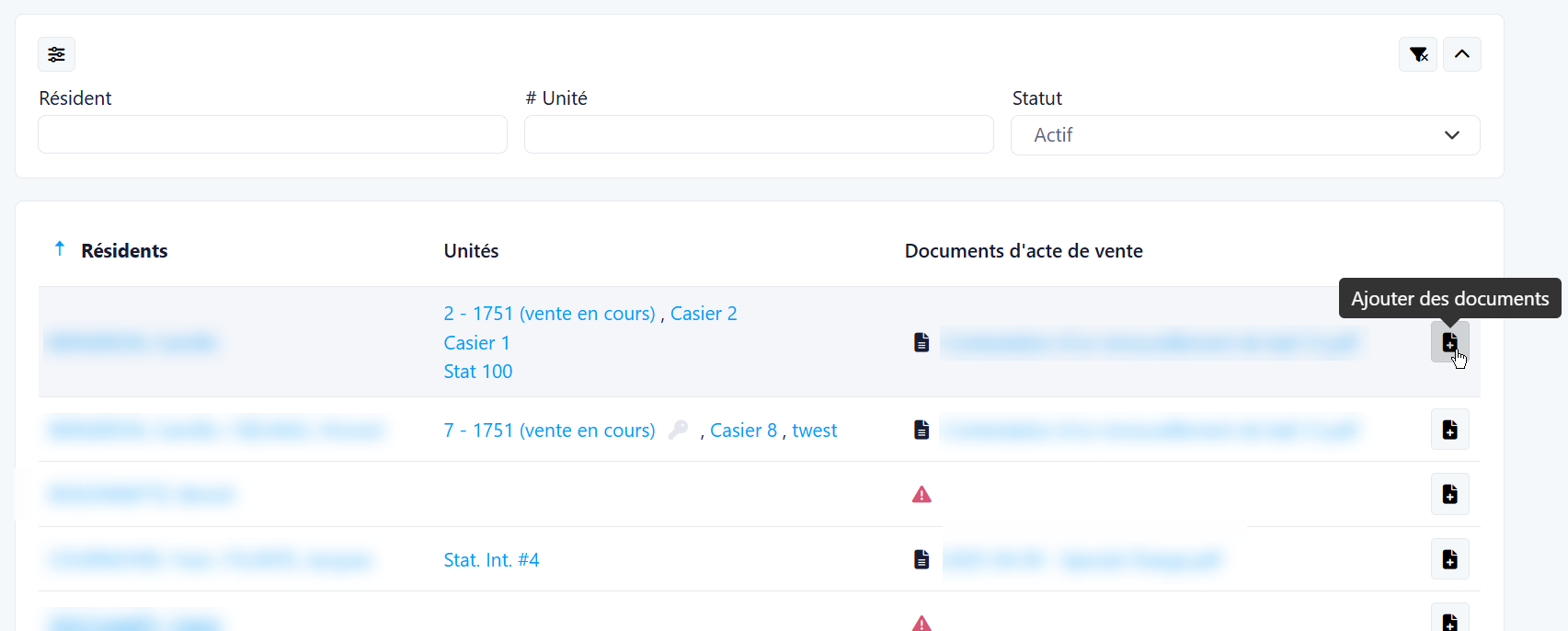Screen dimensions: 1568x631
Task: Clear filters with the funnel icon
Action: point(1418,54)
